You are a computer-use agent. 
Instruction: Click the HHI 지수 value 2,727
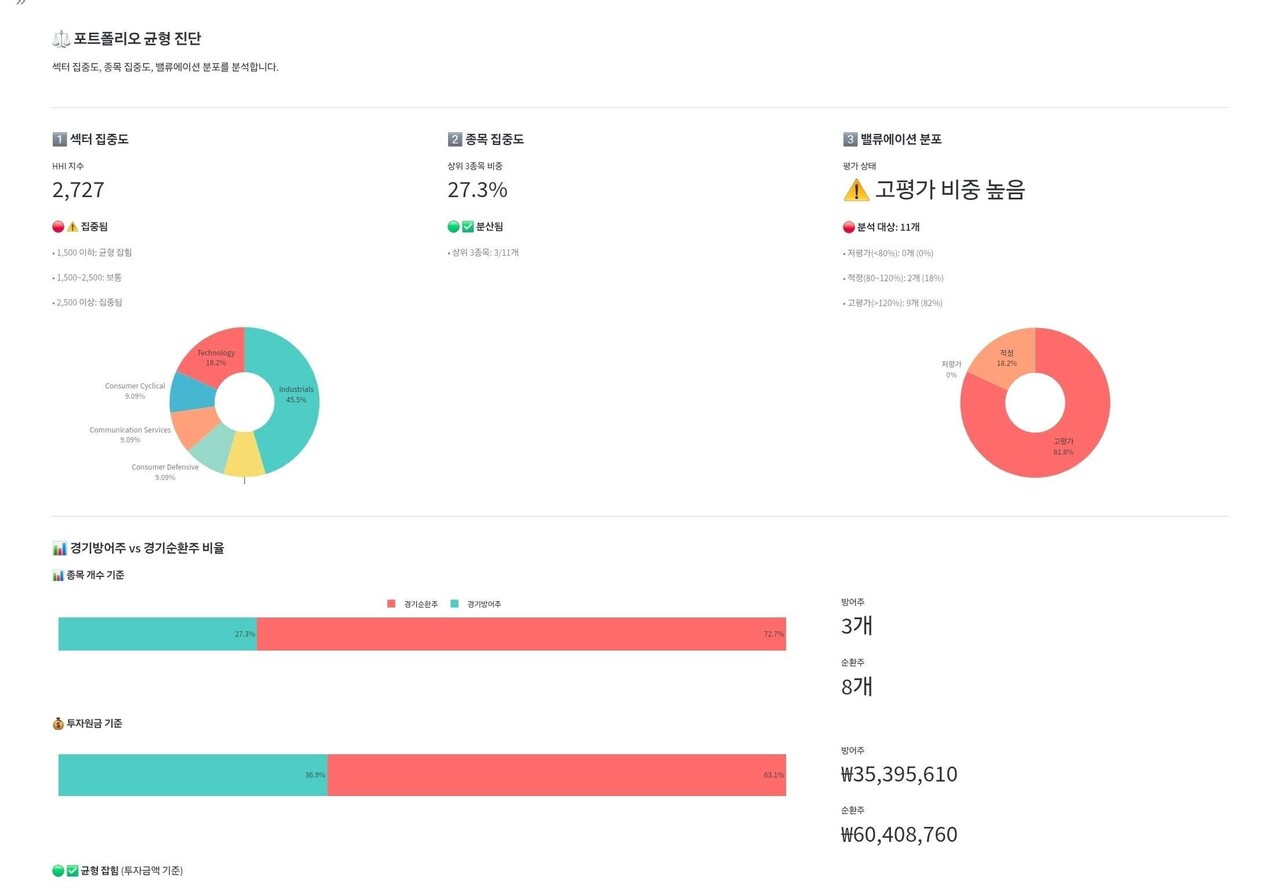pyautogui.click(x=78, y=190)
